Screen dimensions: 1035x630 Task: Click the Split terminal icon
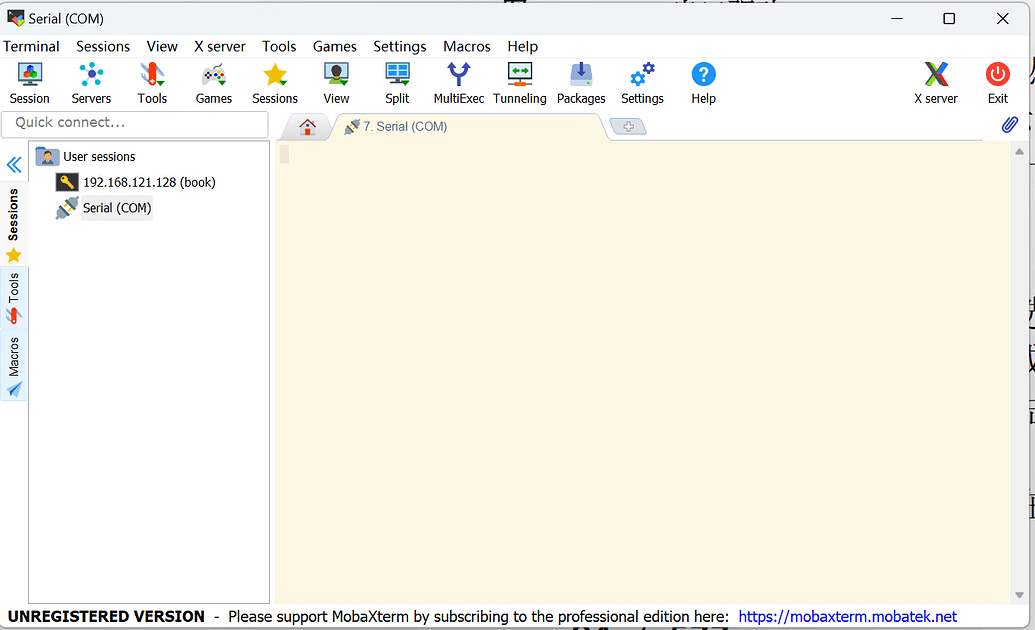point(397,83)
